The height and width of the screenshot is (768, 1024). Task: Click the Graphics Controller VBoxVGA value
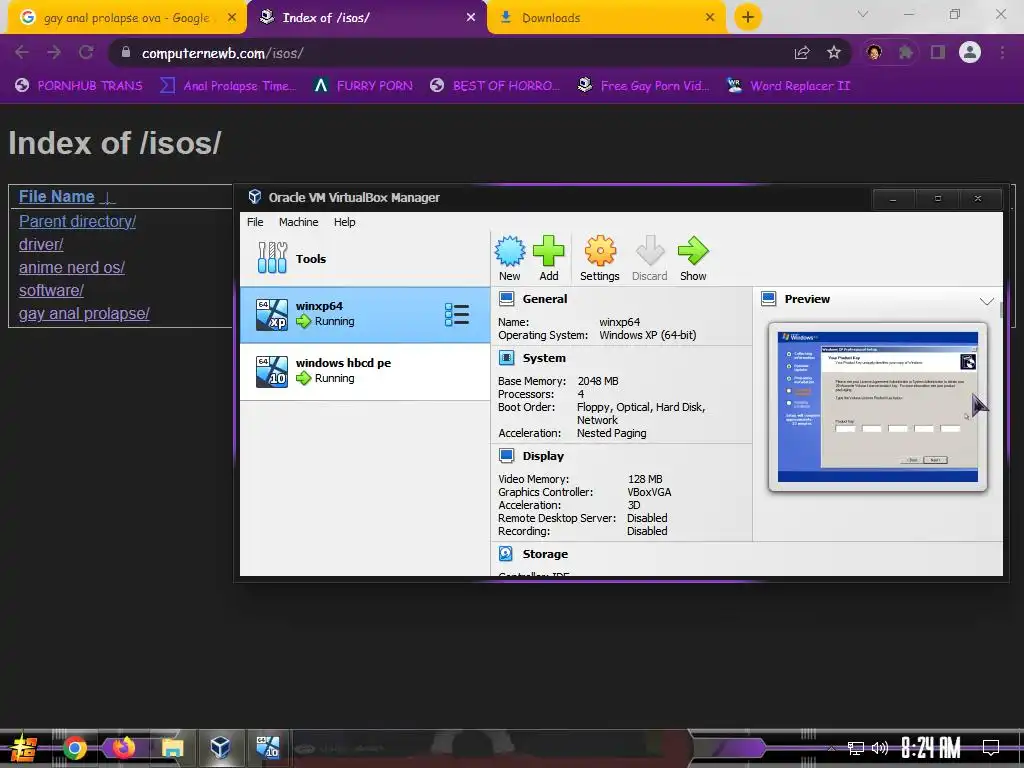coord(649,492)
